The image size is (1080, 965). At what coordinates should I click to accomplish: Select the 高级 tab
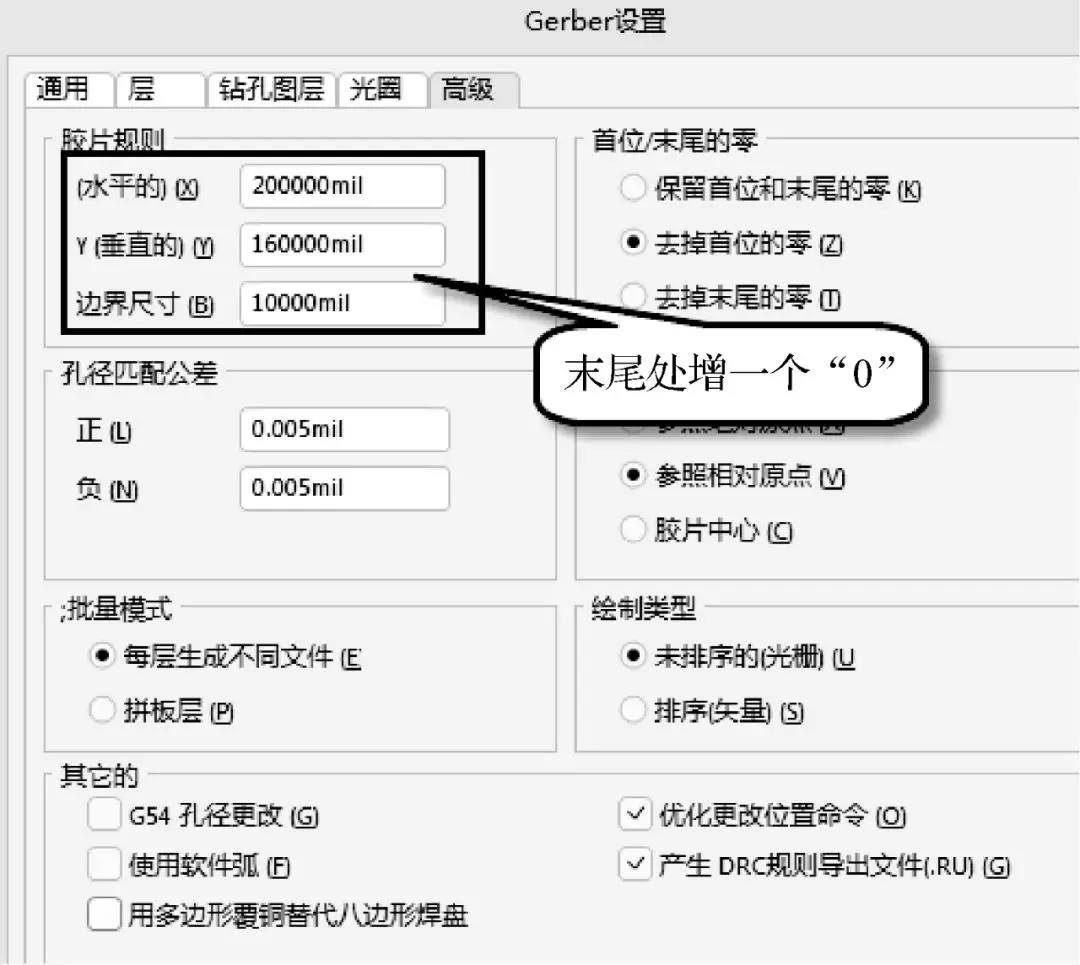[466, 89]
